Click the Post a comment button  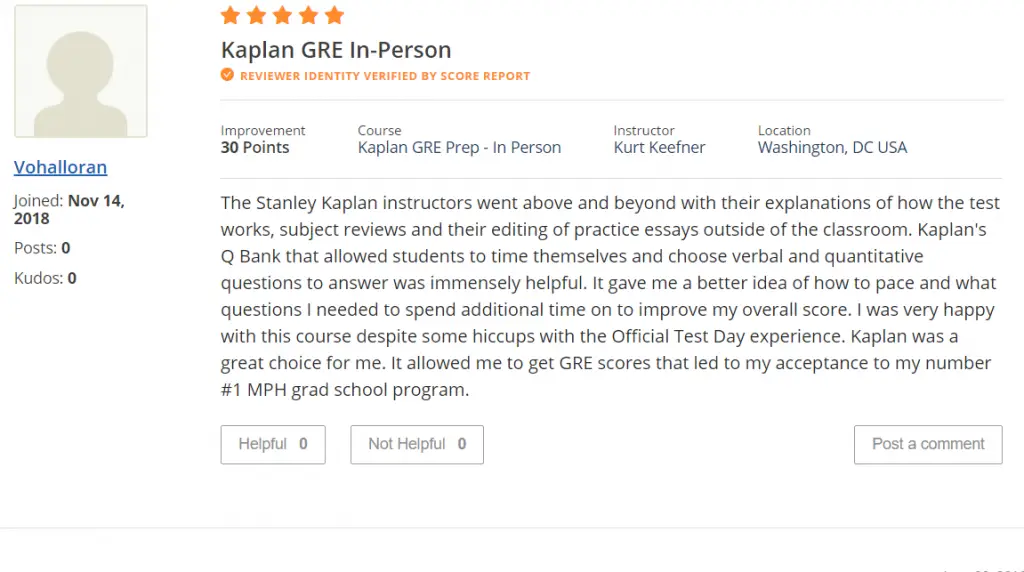(x=928, y=445)
